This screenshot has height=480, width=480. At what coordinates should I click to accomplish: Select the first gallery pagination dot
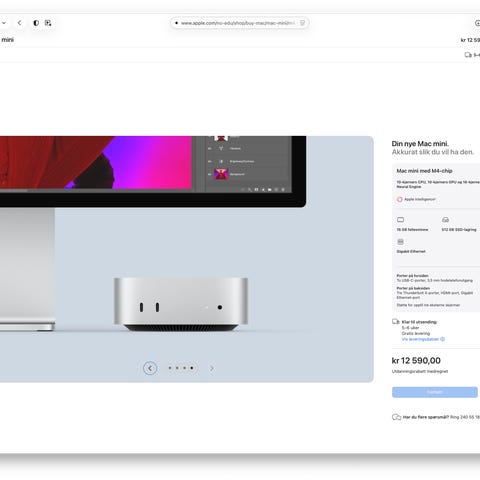click(x=170, y=368)
